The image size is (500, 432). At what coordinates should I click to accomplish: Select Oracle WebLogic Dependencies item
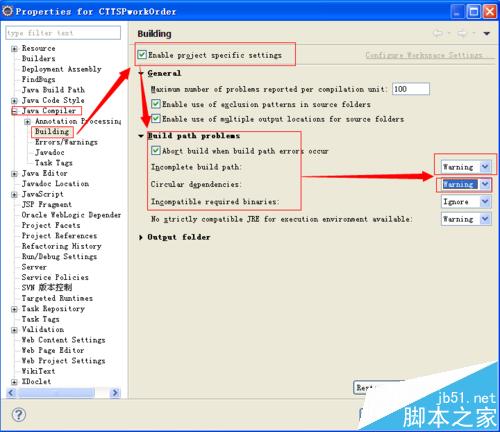[x=71, y=215]
